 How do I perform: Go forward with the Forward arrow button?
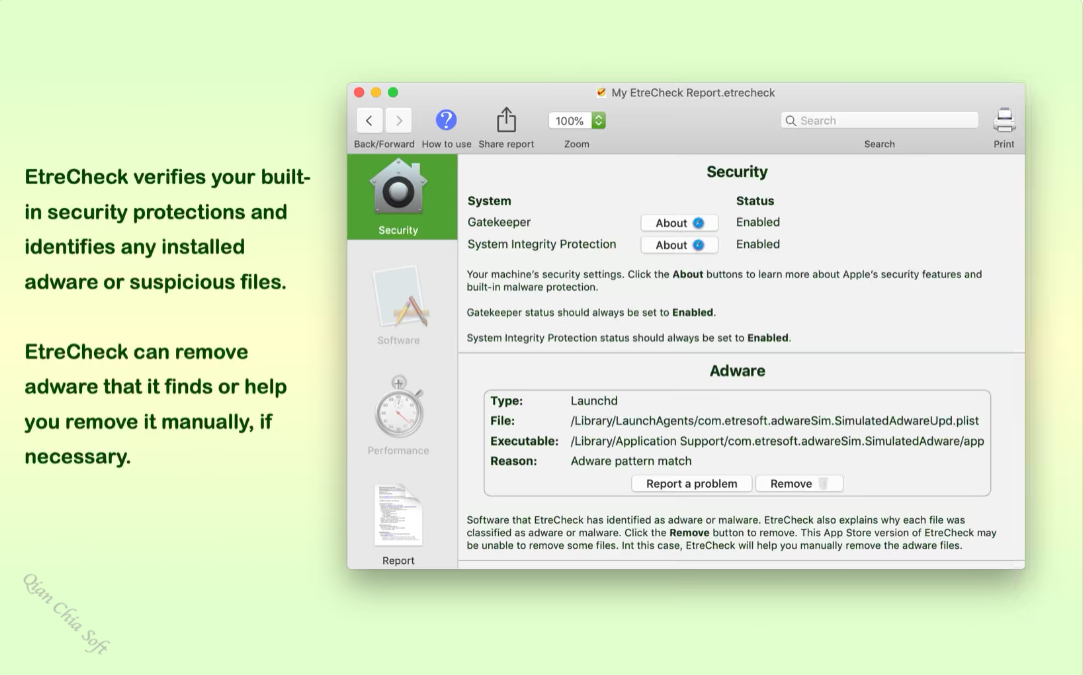[x=399, y=120]
